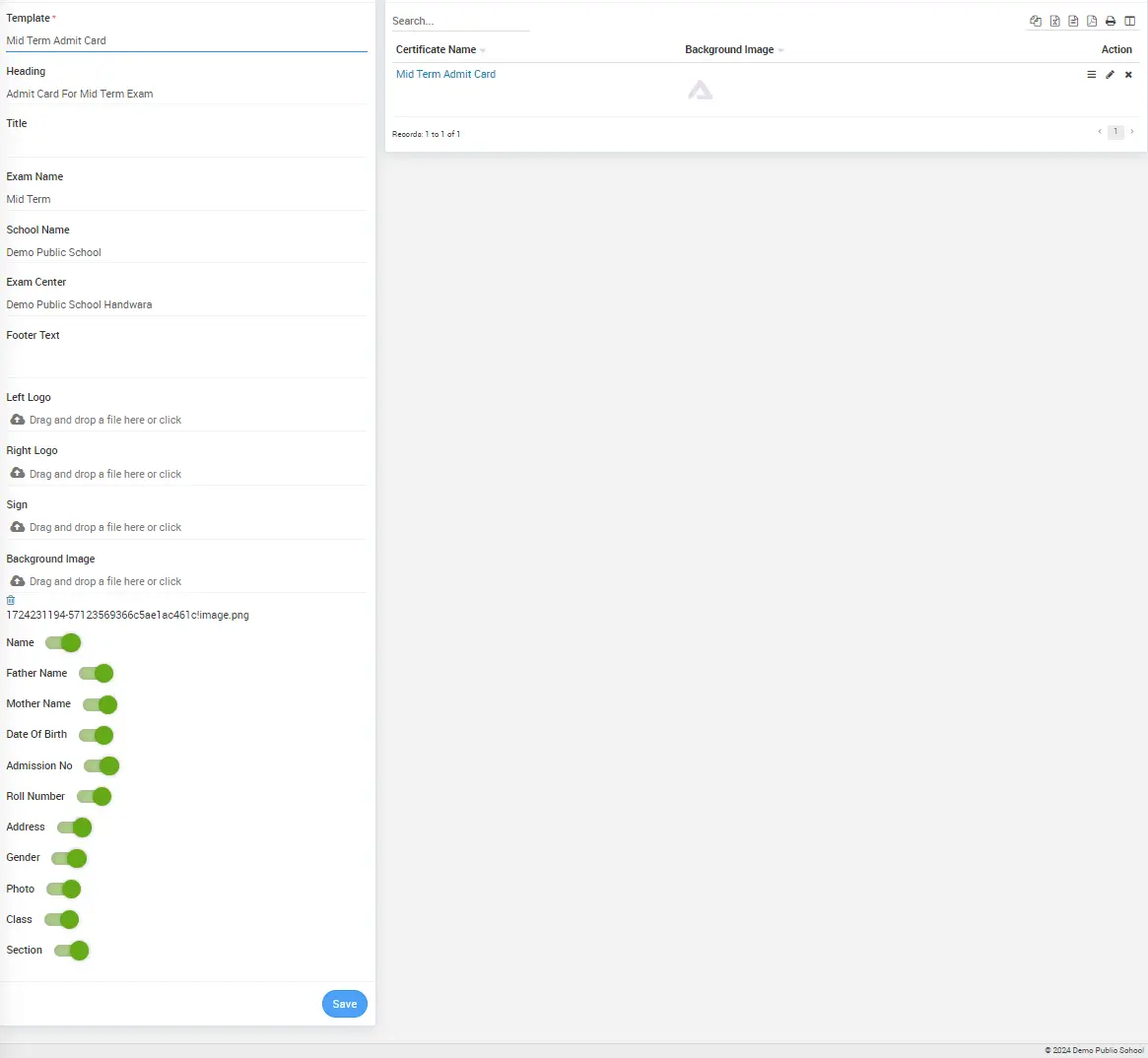Open the column visibility icon
This screenshot has height=1058, width=1148.
click(x=1129, y=21)
